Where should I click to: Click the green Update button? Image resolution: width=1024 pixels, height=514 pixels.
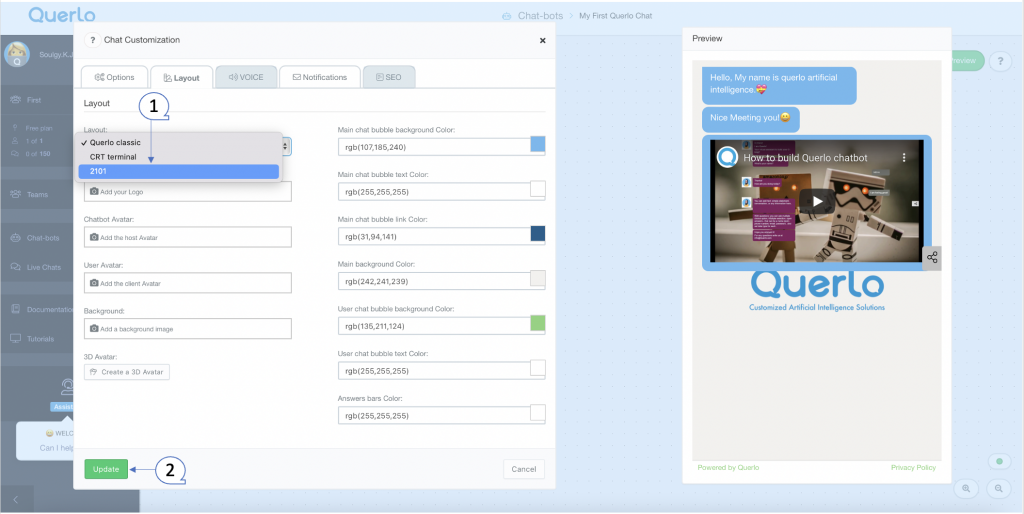coord(106,469)
